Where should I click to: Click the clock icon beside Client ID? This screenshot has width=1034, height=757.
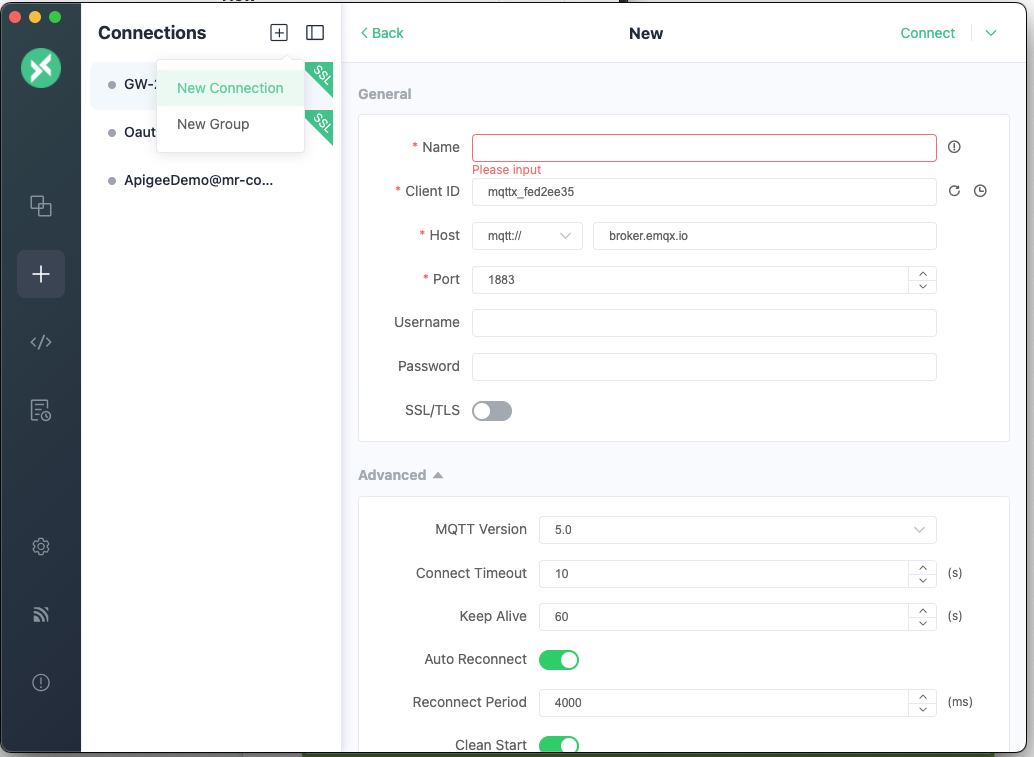pyautogui.click(x=980, y=191)
